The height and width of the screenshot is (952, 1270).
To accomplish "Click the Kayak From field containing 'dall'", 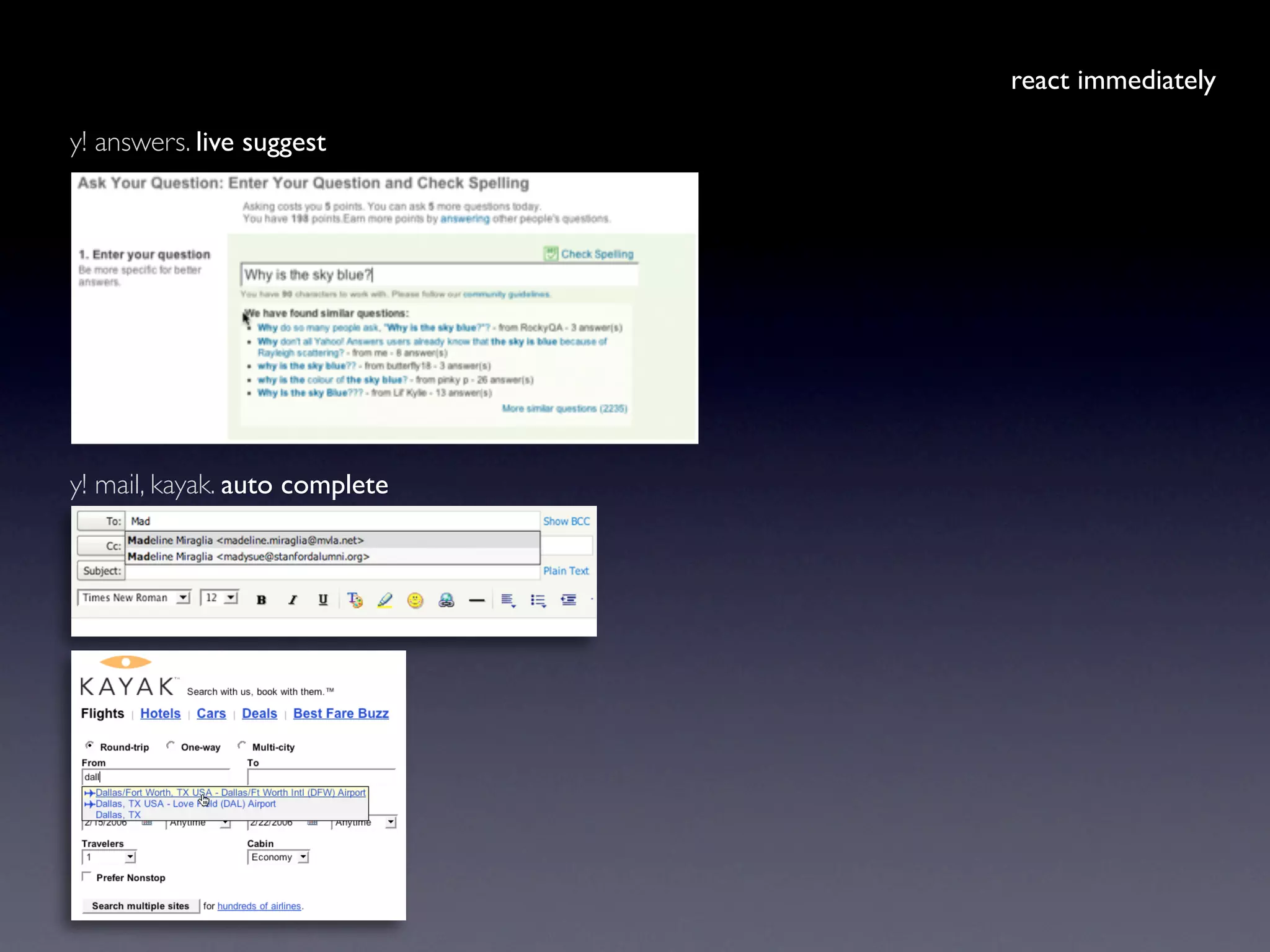I will (x=156, y=777).
